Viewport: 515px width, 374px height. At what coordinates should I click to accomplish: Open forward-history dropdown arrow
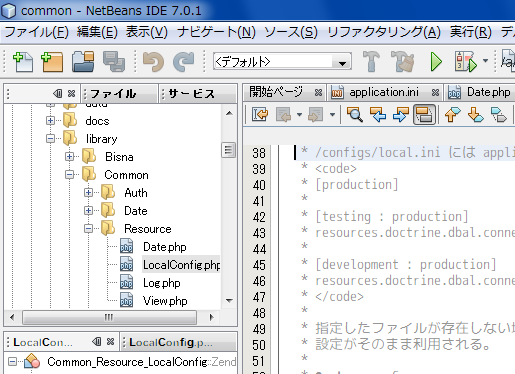[332, 115]
